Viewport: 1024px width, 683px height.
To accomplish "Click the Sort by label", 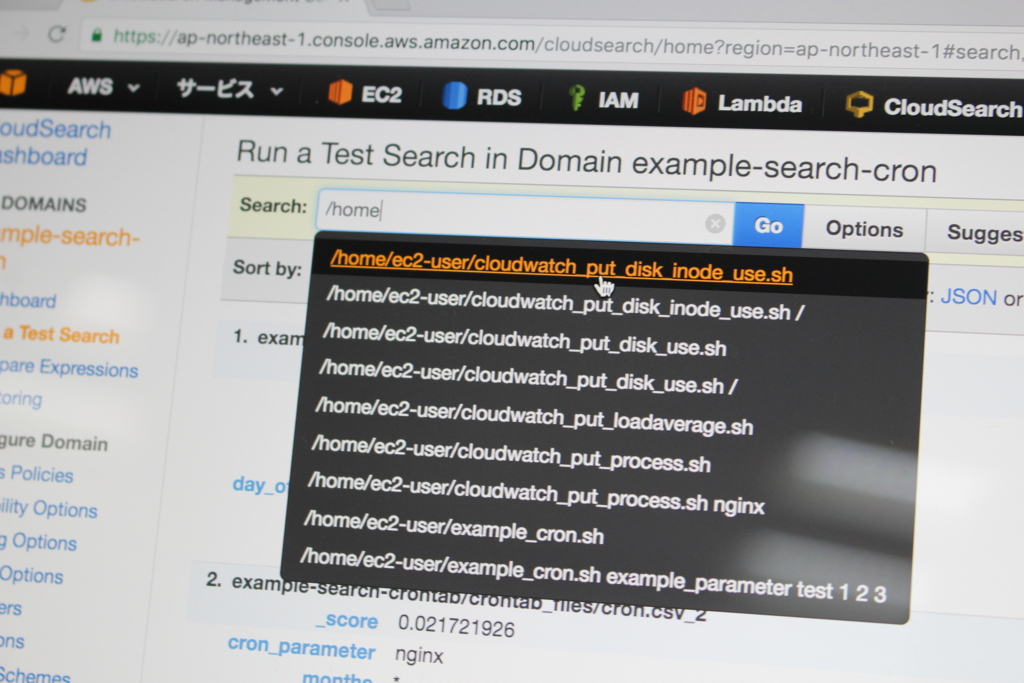I will tap(267, 267).
